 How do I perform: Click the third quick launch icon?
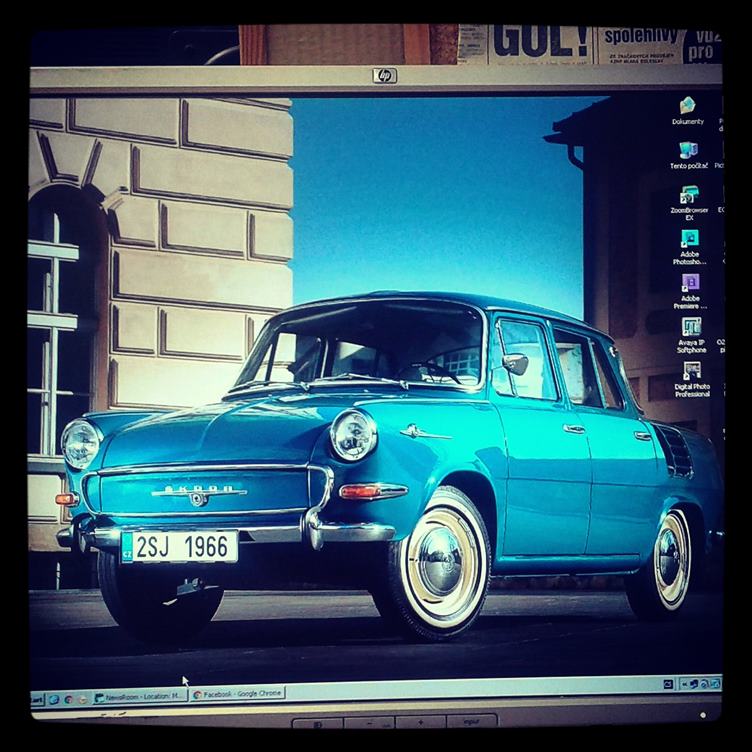(83, 700)
